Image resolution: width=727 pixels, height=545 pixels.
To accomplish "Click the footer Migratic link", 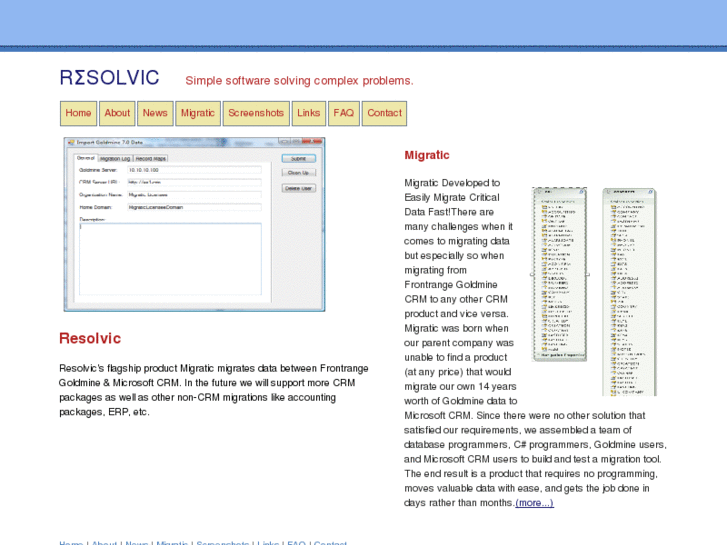I will (172, 542).
